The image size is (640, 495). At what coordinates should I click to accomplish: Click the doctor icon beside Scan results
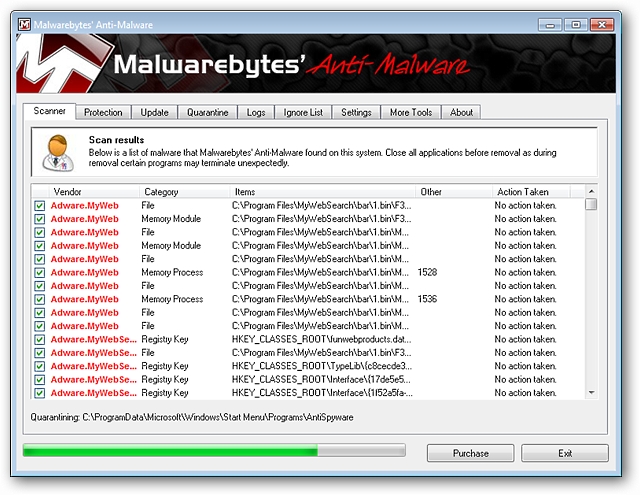click(58, 153)
